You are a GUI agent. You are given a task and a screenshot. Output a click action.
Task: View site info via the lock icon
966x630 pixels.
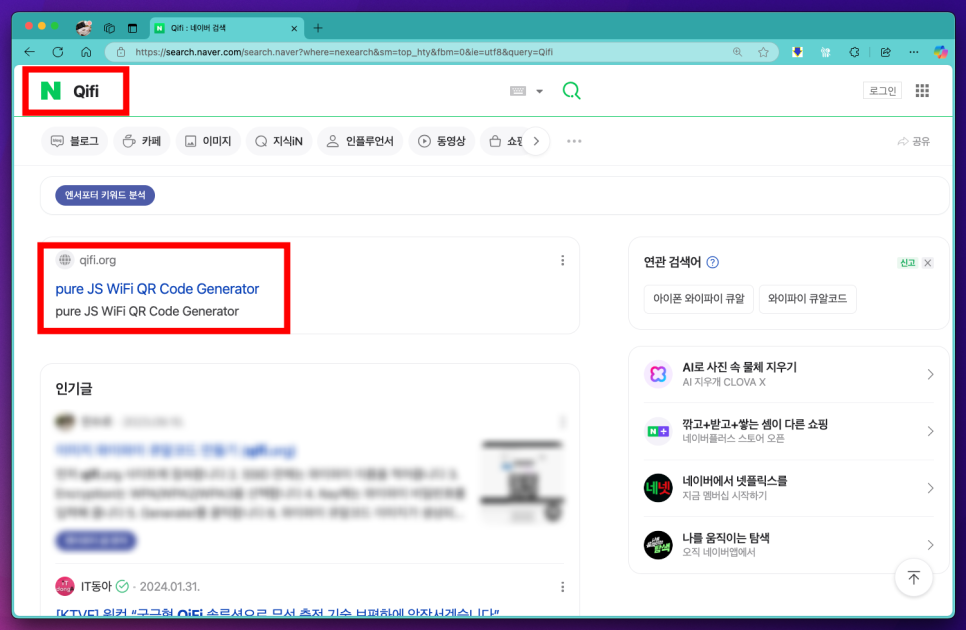(121, 52)
